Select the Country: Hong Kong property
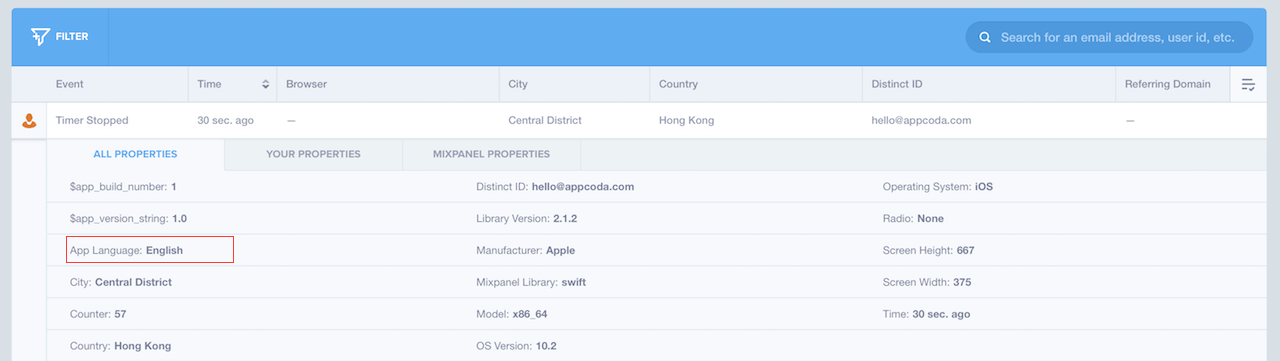1280x361 pixels. tap(120, 346)
